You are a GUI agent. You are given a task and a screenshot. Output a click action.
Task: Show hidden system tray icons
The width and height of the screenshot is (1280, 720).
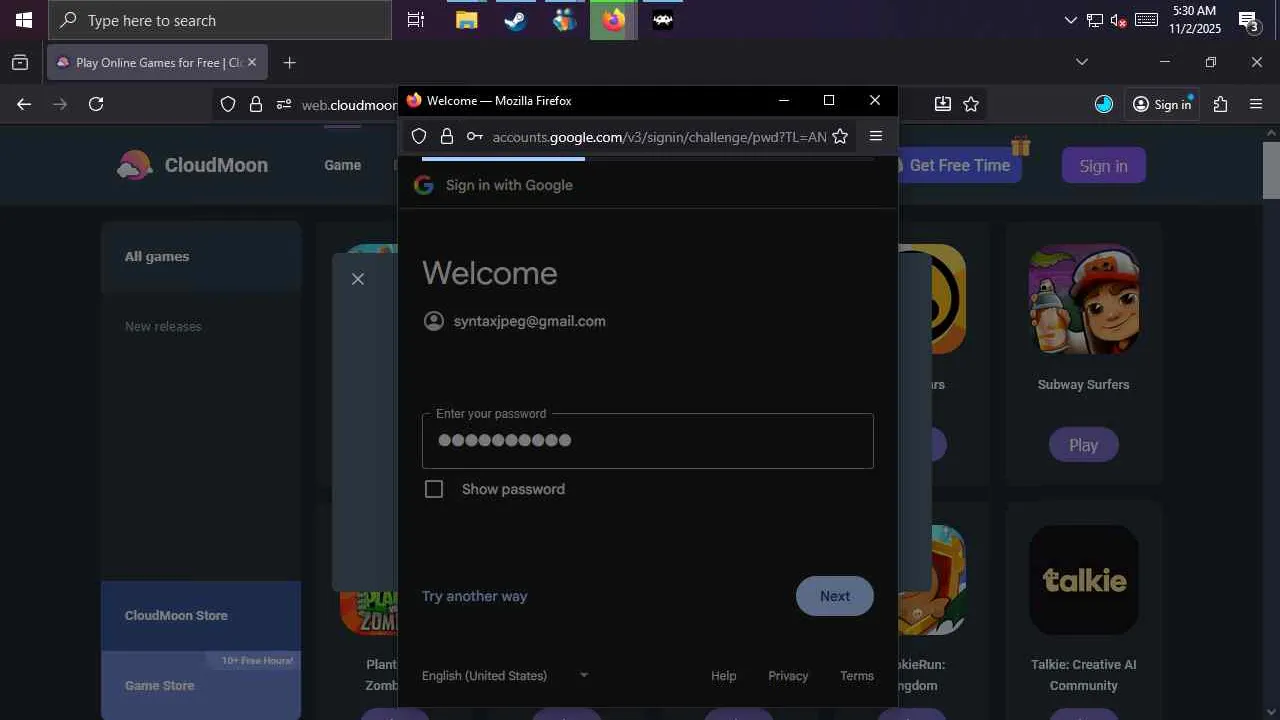[x=1071, y=20]
